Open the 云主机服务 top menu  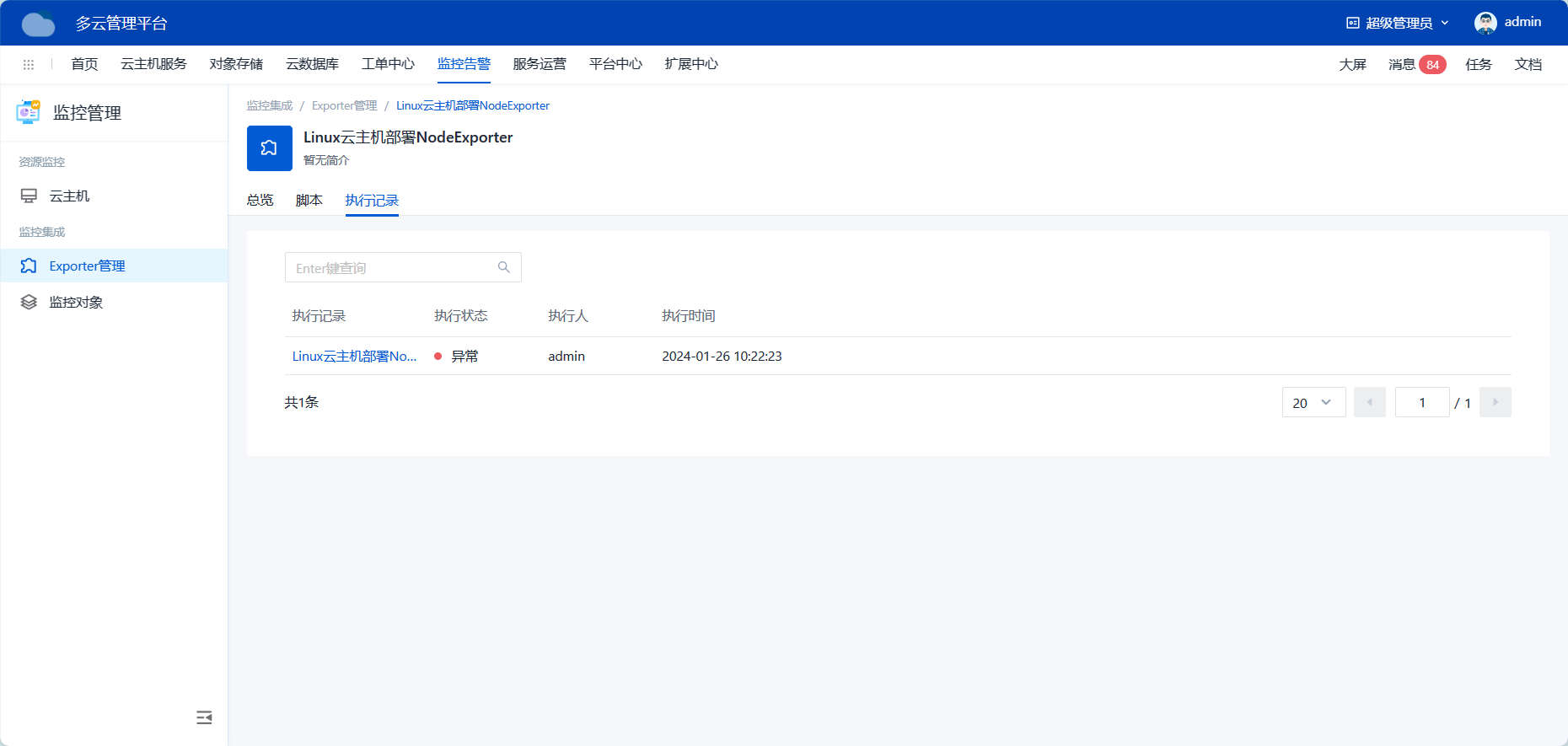(x=153, y=64)
